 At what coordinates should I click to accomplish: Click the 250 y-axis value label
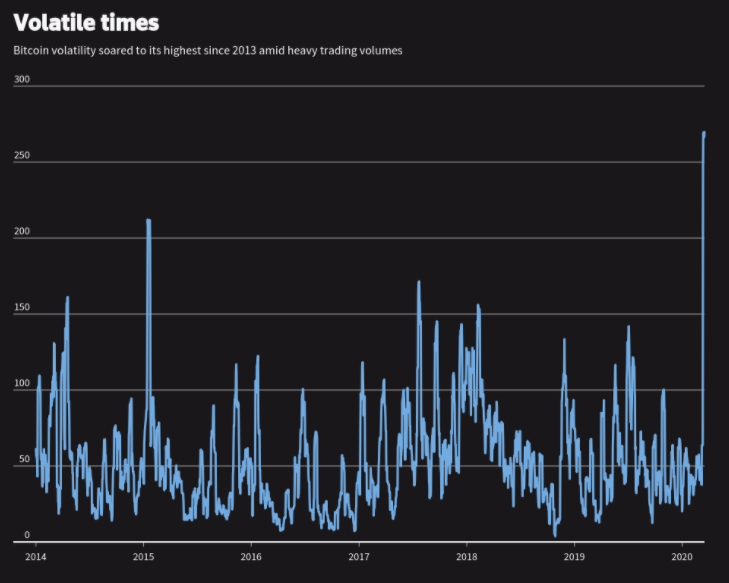pyautogui.click(x=22, y=155)
